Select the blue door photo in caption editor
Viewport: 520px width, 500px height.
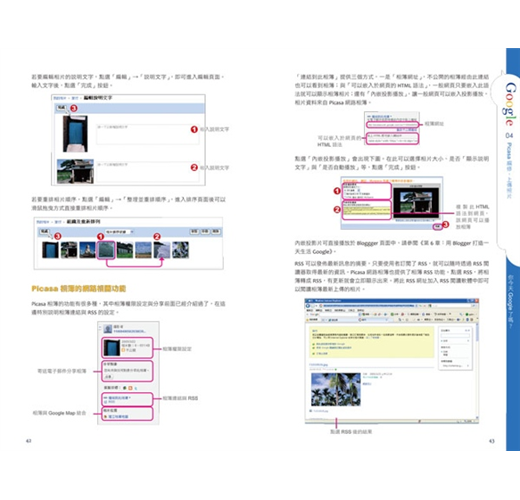pyautogui.click(x=76, y=134)
